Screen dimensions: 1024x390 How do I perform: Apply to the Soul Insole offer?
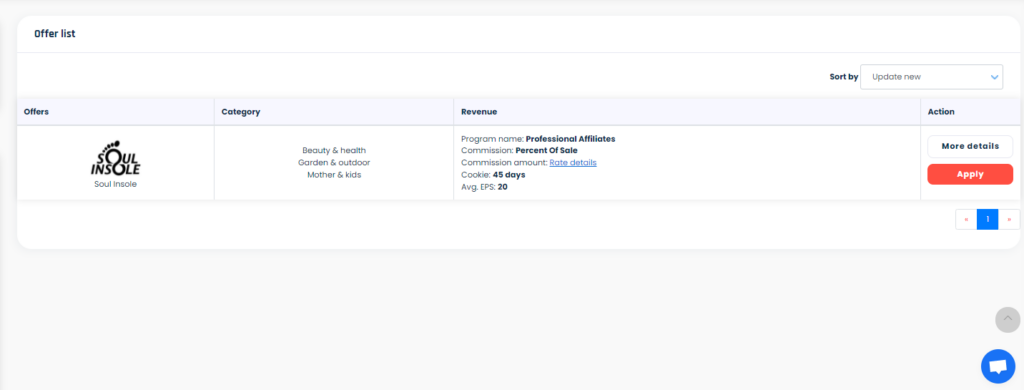click(970, 174)
